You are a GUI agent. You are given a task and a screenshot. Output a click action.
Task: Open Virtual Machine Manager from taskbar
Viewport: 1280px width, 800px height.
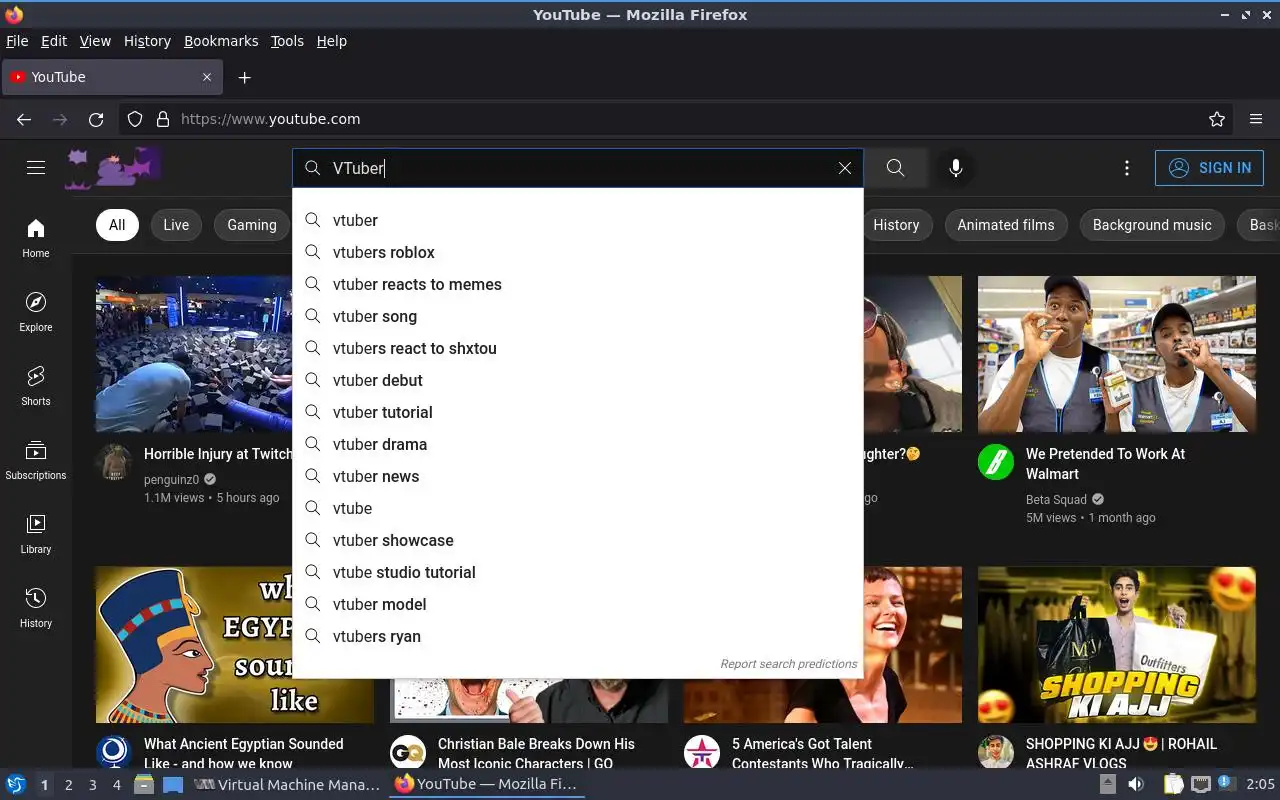[x=287, y=785]
